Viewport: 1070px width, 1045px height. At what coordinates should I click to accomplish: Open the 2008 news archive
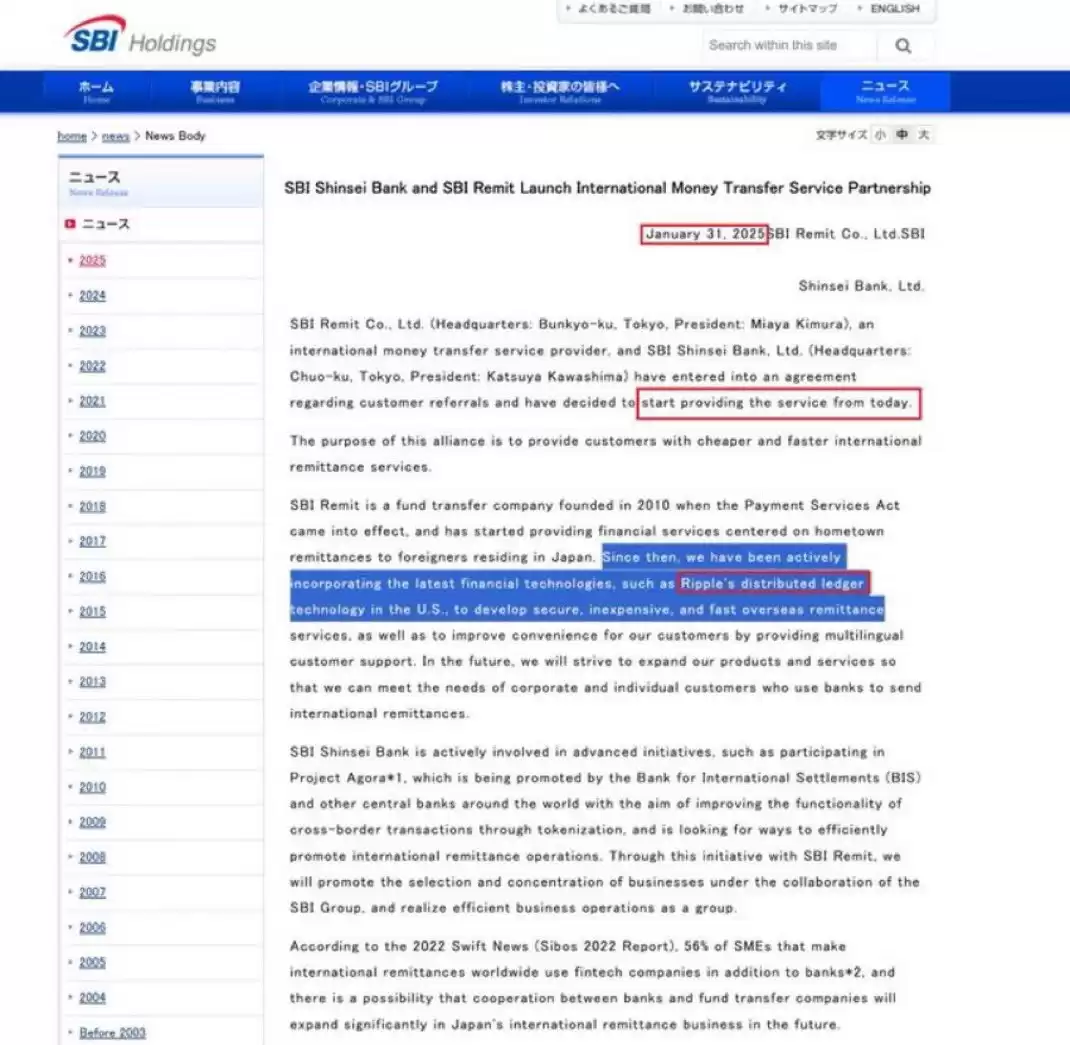[93, 857]
